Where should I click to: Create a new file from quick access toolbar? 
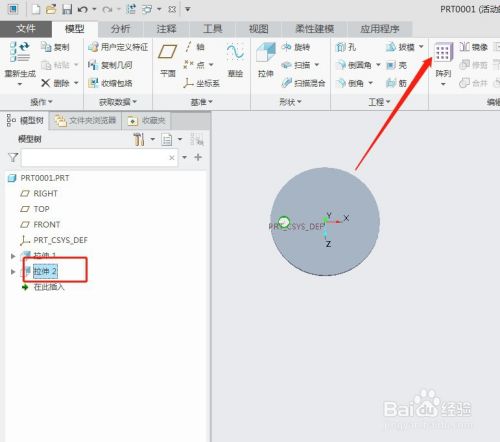36,9
